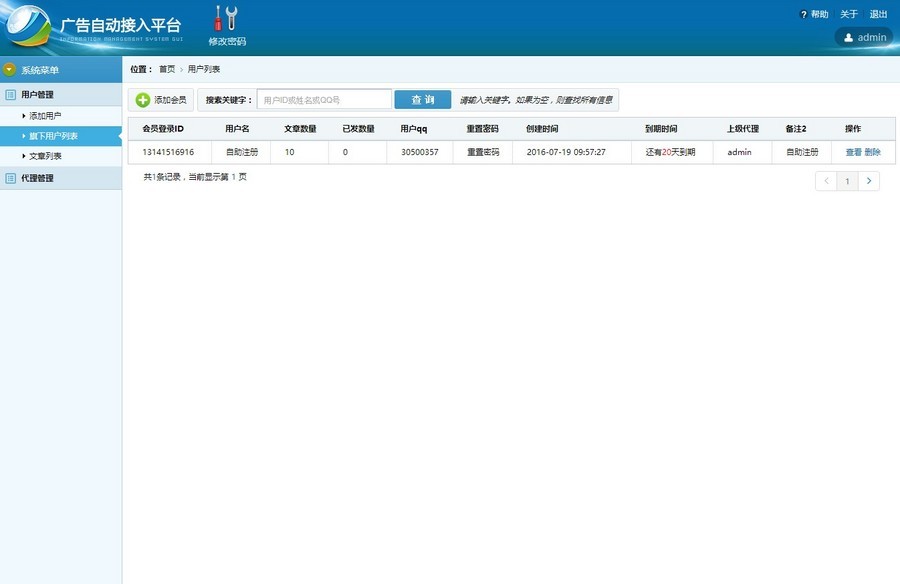This screenshot has width=900, height=584.
Task: Click the 查询 search button
Action: tap(422, 100)
